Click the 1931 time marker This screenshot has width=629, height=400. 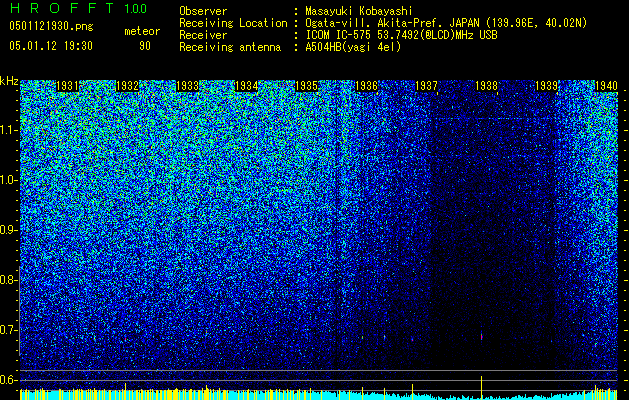click(67, 86)
